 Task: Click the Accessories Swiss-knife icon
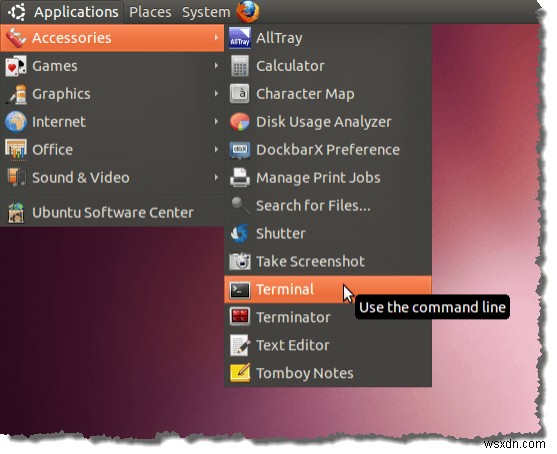pos(15,38)
